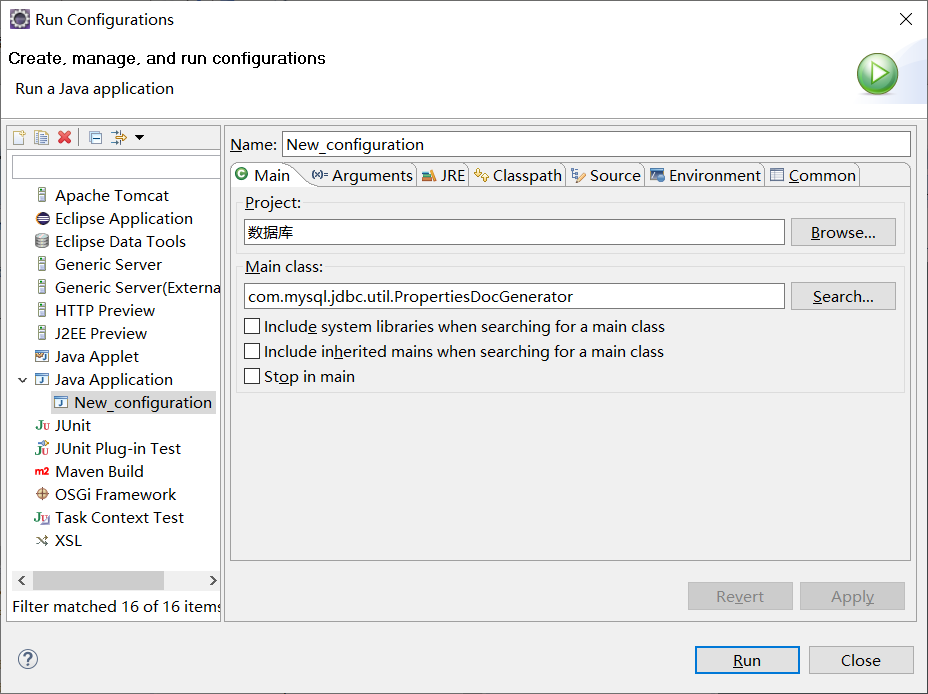928x694 pixels.
Task: Select the JUnit Plug-in Test entry
Action: coord(117,448)
